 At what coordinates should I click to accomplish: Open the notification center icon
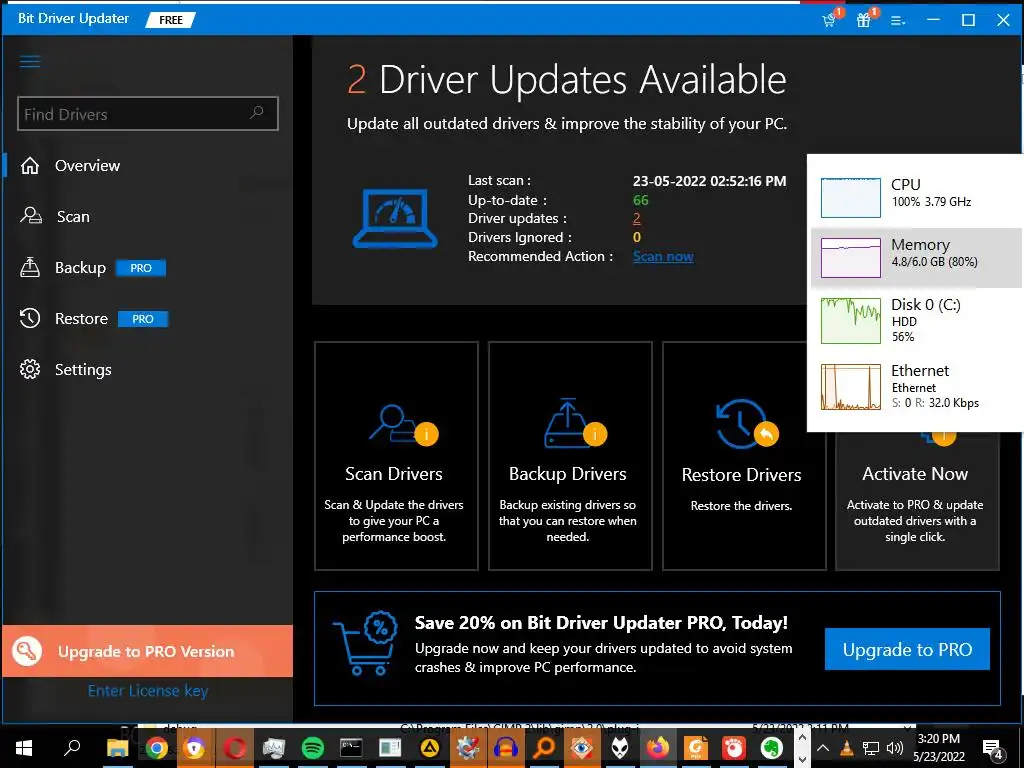click(993, 750)
